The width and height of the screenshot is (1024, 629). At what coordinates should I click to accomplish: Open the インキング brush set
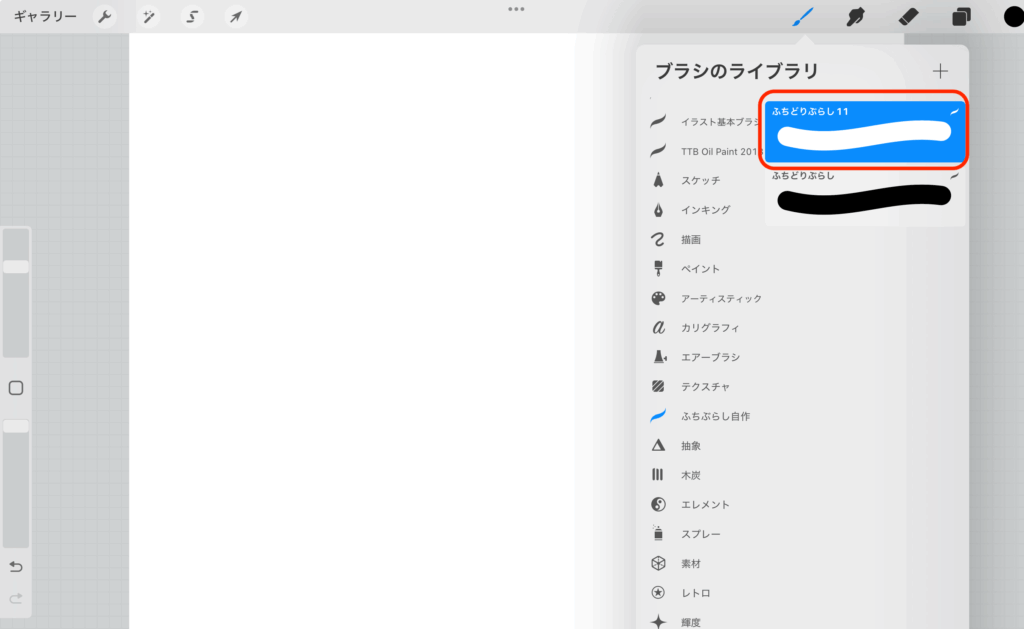691,210
